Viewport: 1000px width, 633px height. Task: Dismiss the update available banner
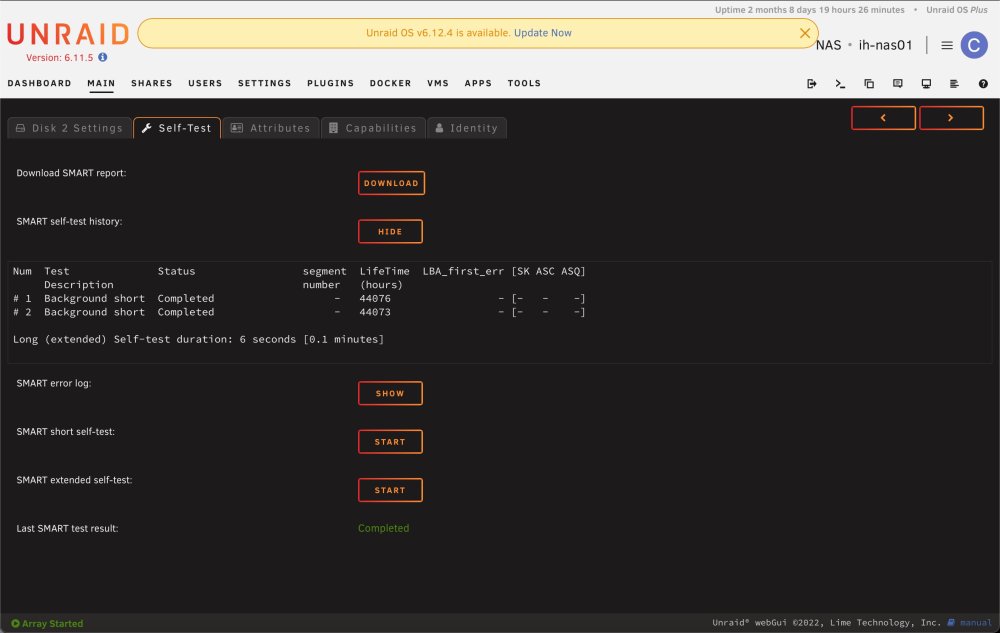point(805,33)
